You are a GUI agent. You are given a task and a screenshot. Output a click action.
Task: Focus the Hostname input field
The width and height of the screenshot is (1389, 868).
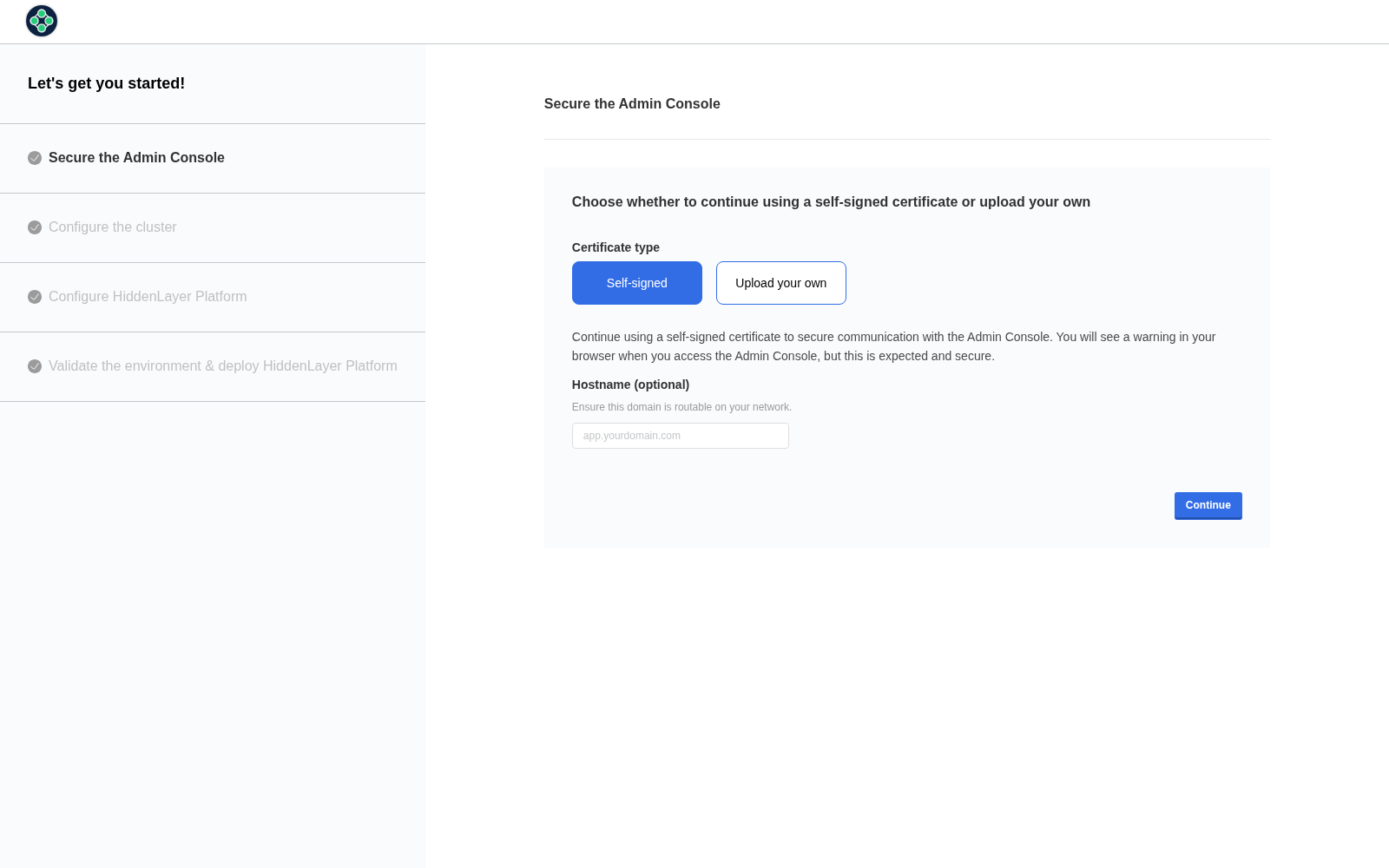tap(681, 436)
